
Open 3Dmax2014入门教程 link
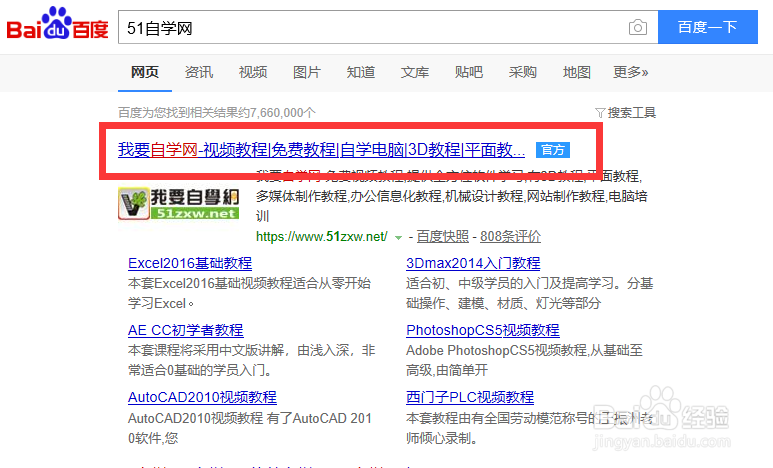pyautogui.click(x=473, y=263)
